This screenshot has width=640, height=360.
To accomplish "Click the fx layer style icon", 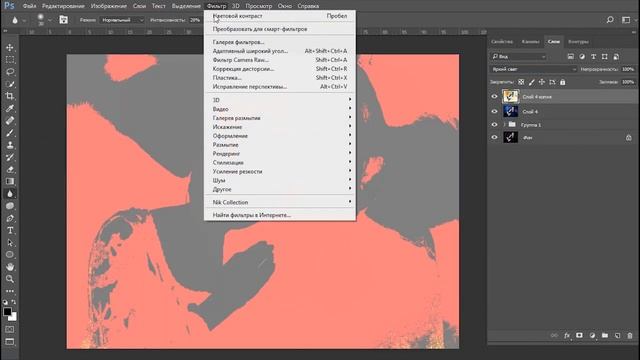I will point(567,336).
